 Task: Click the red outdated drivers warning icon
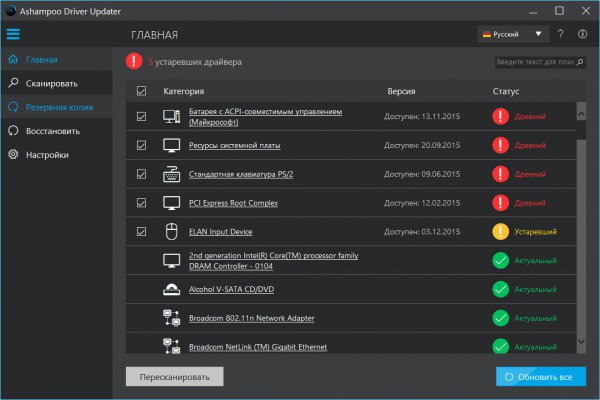pyautogui.click(x=134, y=61)
